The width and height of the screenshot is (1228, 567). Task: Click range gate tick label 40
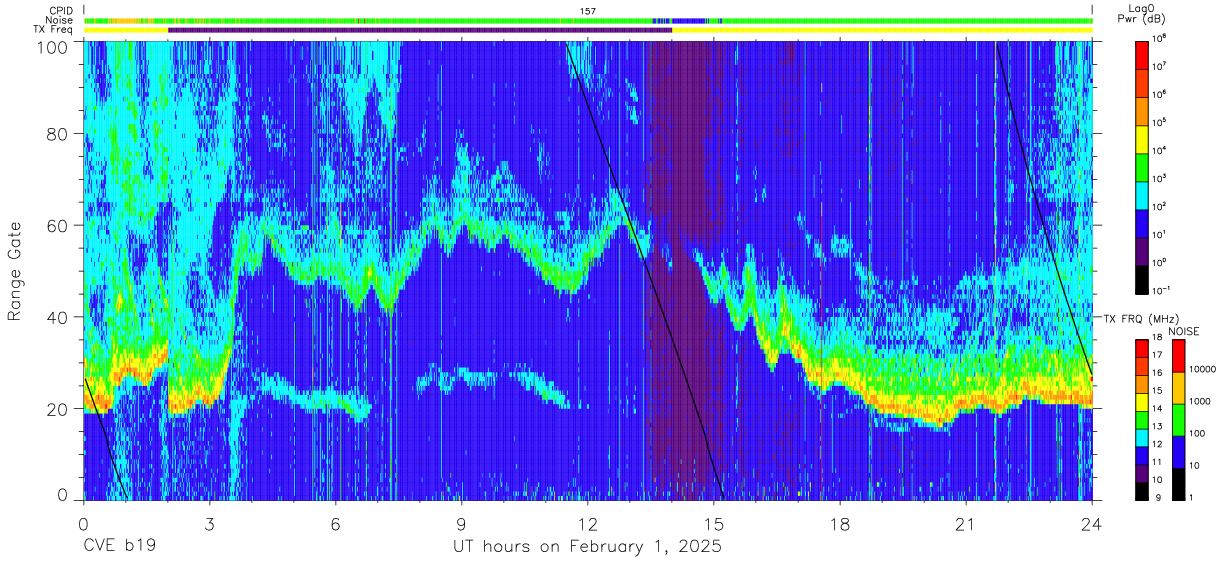click(58, 317)
